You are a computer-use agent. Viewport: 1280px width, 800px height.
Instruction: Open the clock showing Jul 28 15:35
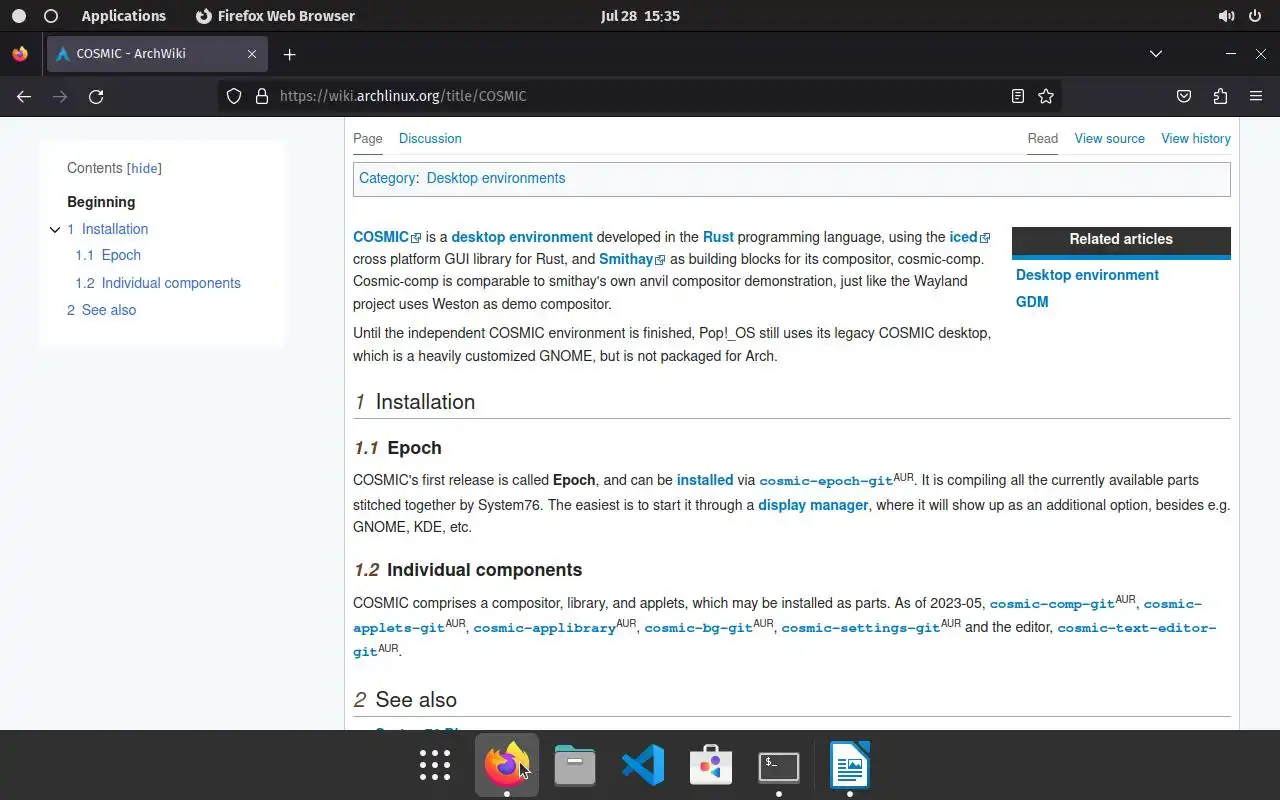coord(640,16)
